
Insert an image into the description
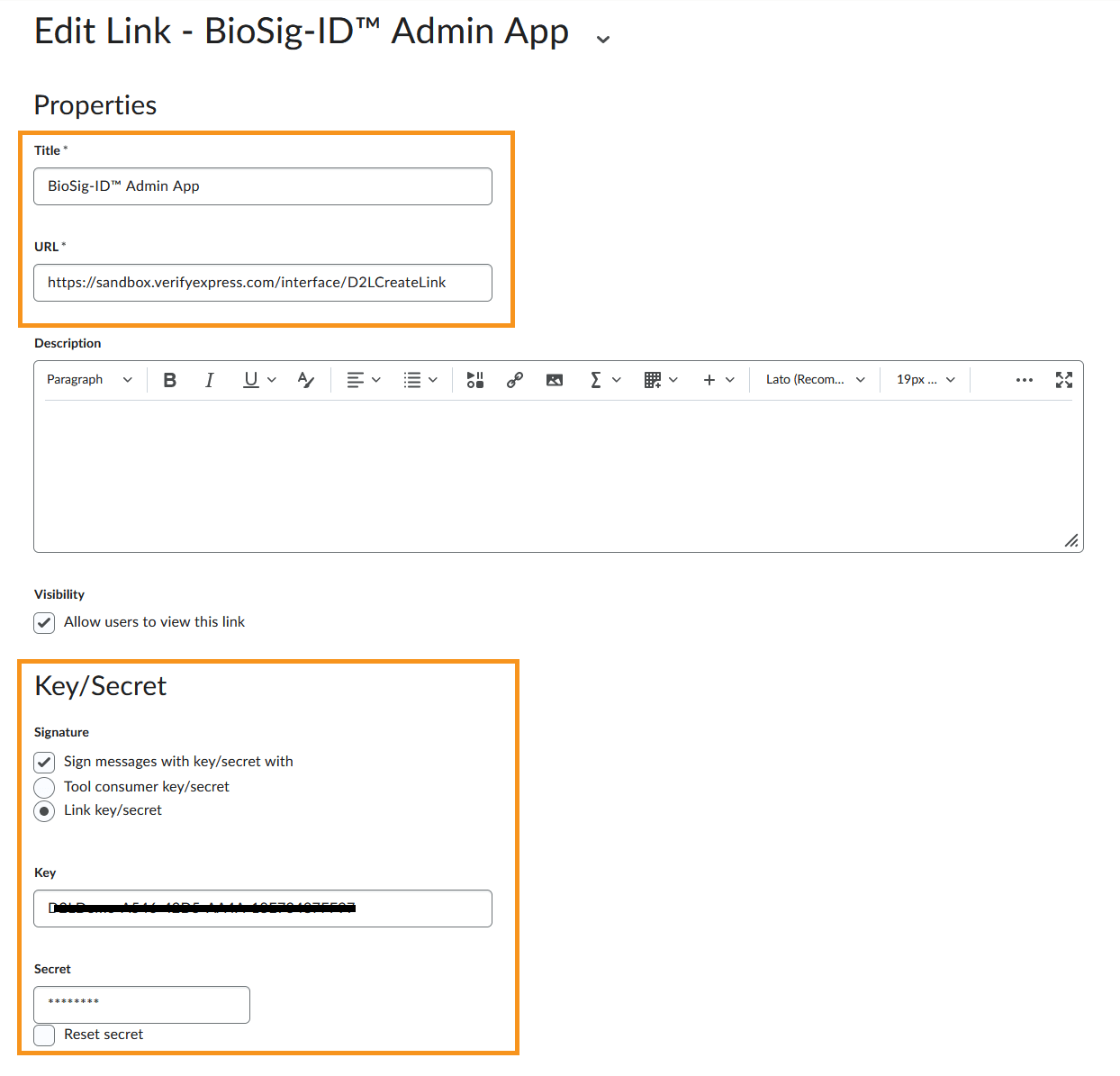point(555,380)
